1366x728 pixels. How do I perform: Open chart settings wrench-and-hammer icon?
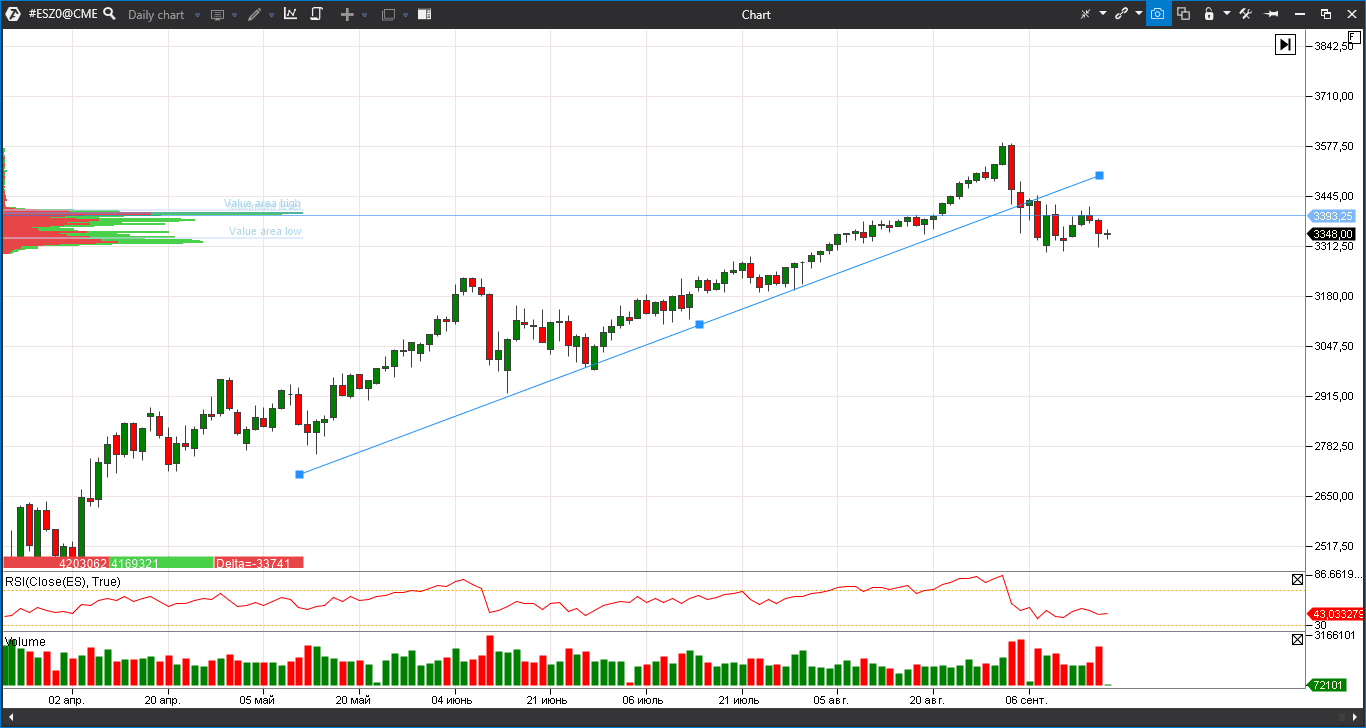pos(1245,14)
